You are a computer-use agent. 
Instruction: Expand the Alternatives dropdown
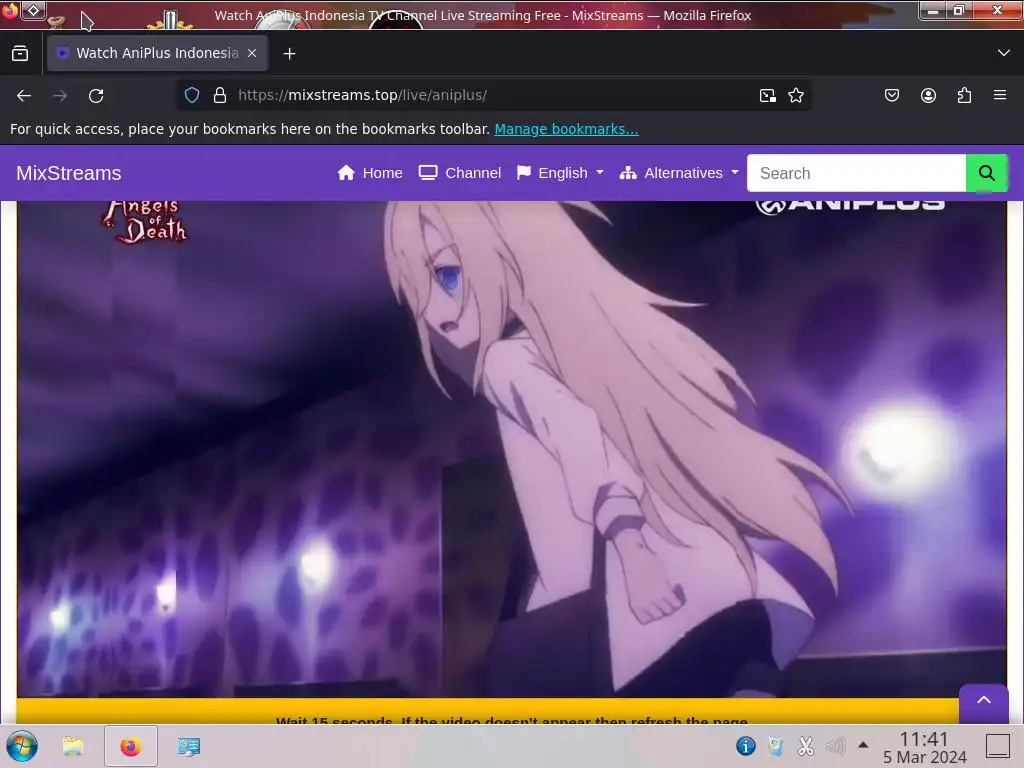tap(679, 173)
